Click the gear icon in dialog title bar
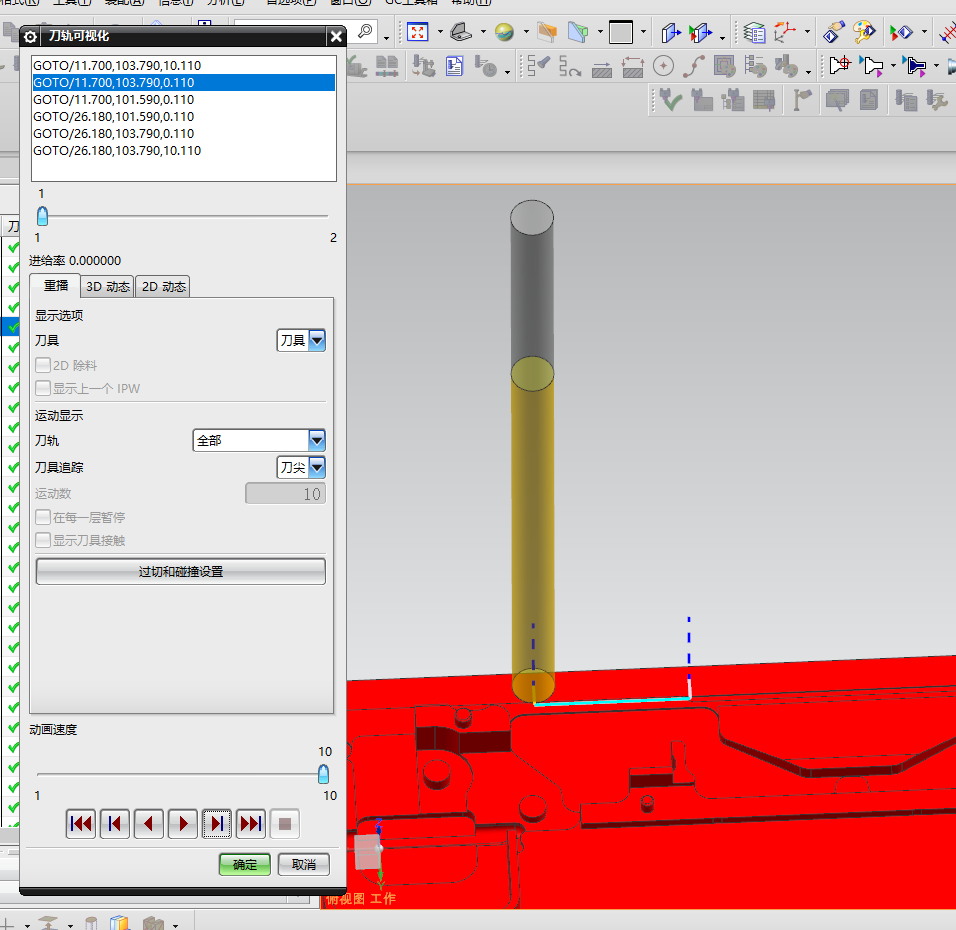 pyautogui.click(x=30, y=37)
